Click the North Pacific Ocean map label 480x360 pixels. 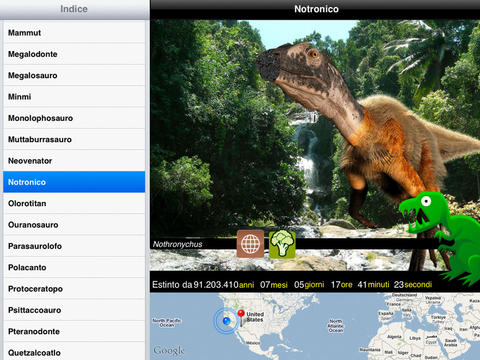167,323
